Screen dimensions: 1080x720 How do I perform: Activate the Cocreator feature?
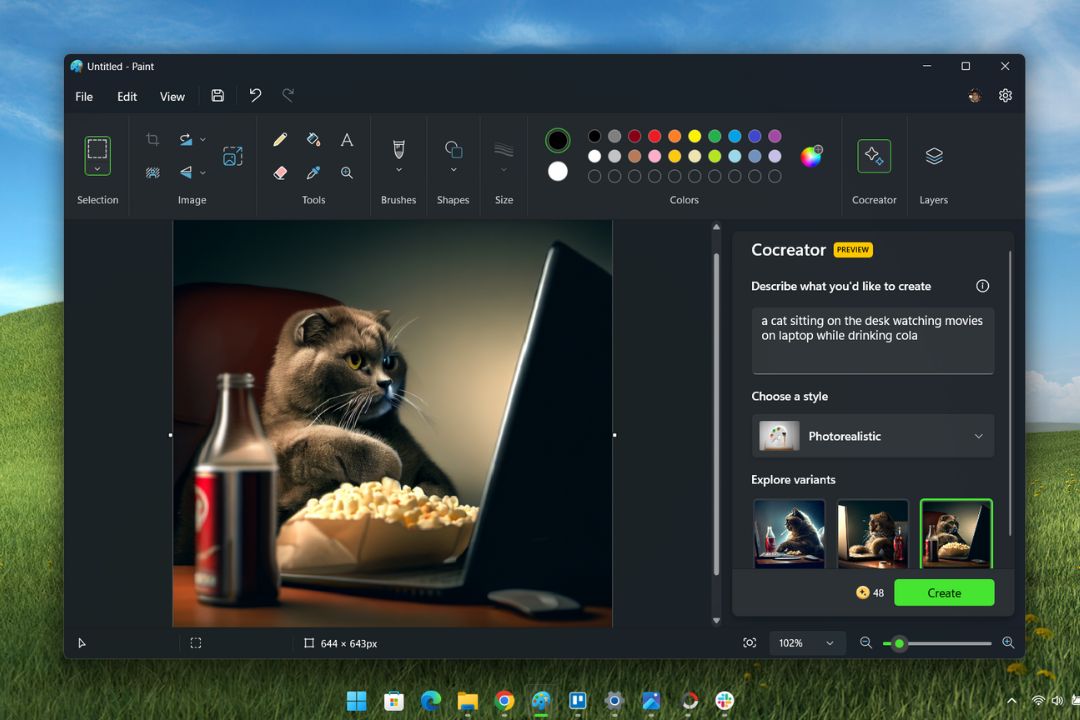pyautogui.click(x=873, y=158)
